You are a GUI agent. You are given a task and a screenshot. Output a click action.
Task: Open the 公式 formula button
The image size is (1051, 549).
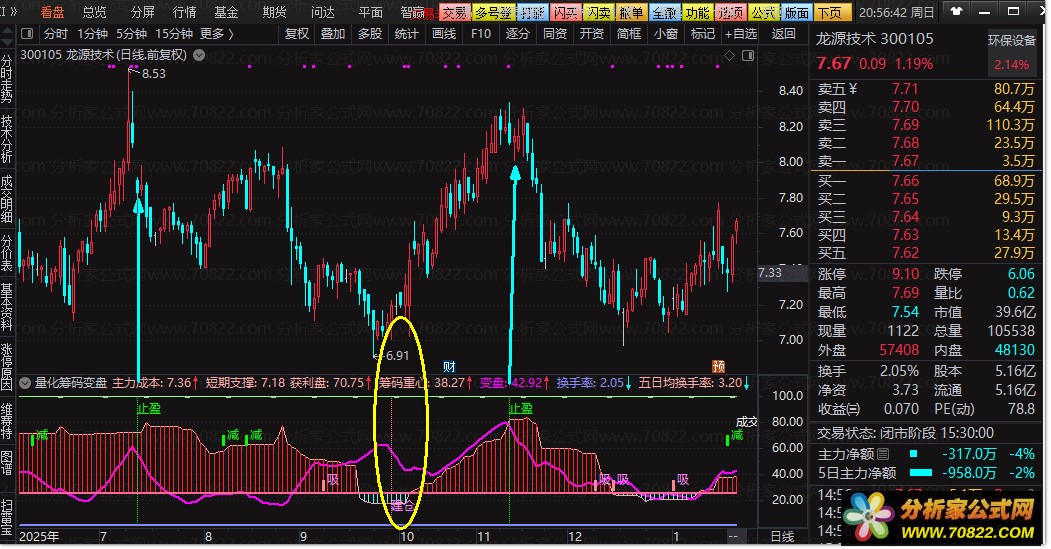coord(763,13)
